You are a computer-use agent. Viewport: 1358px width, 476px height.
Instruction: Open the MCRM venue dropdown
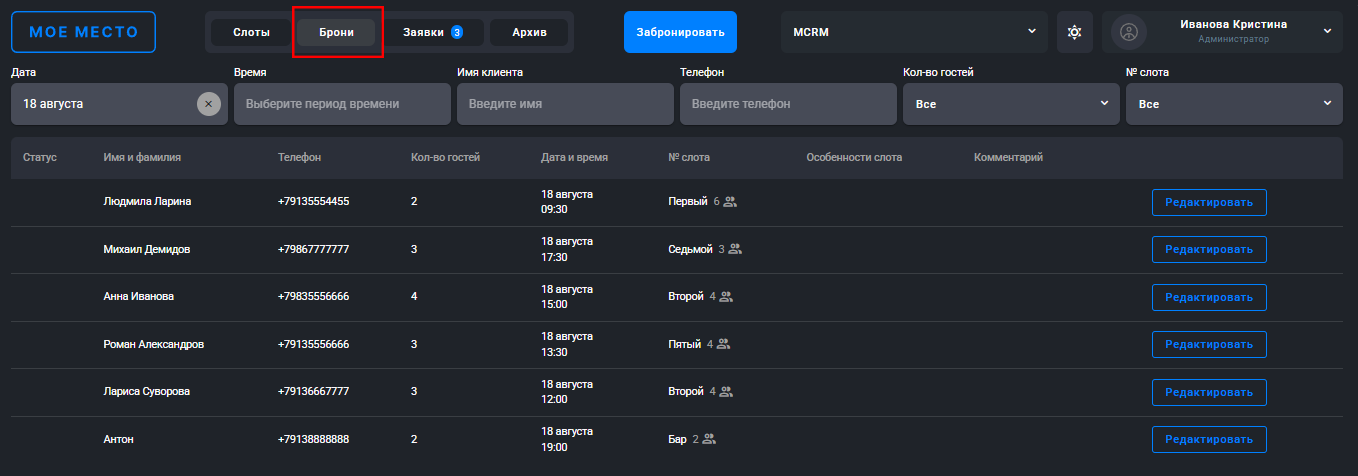pyautogui.click(x=914, y=32)
